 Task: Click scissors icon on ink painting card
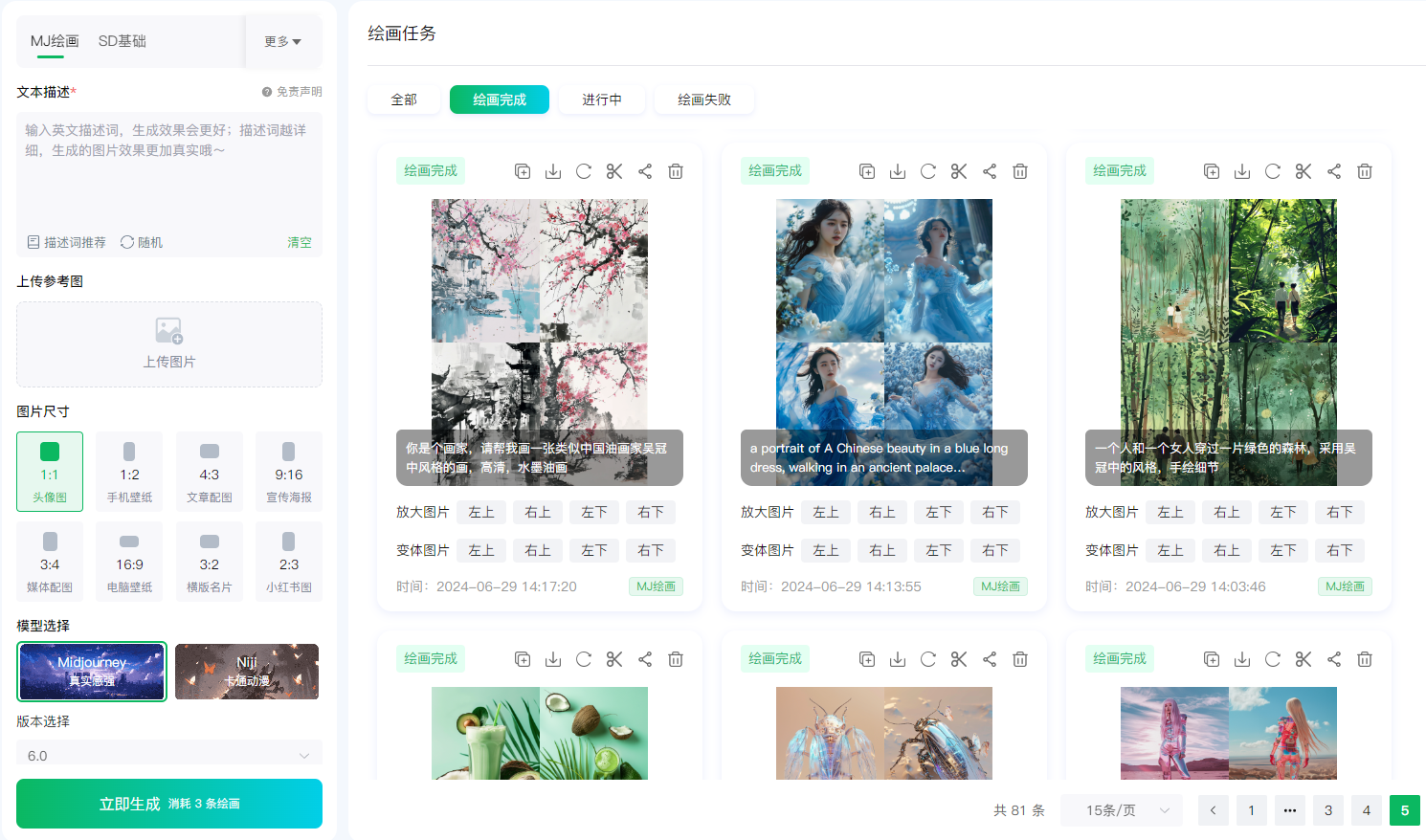[x=614, y=171]
